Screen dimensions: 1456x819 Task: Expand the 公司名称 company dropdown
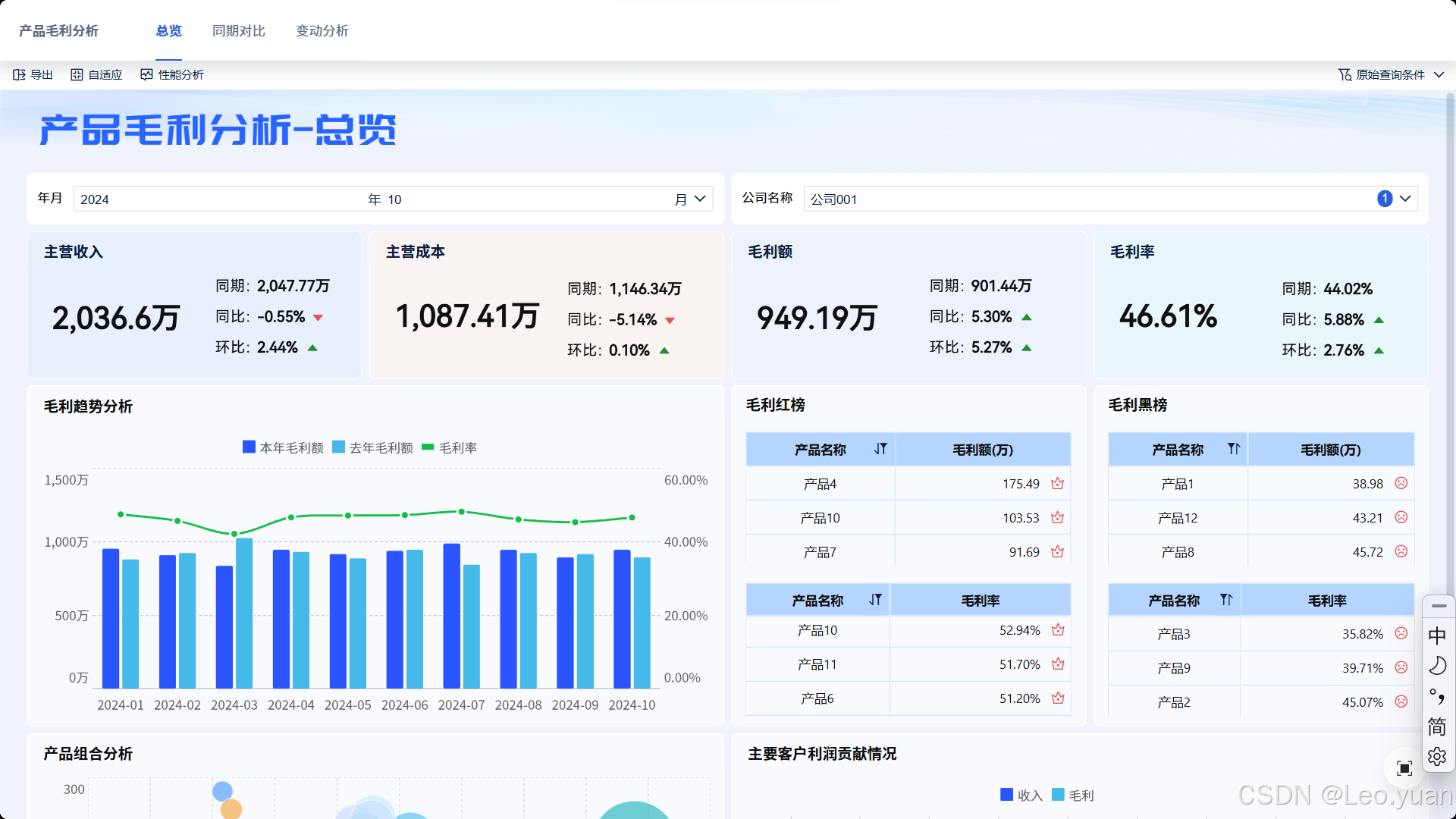(1405, 199)
